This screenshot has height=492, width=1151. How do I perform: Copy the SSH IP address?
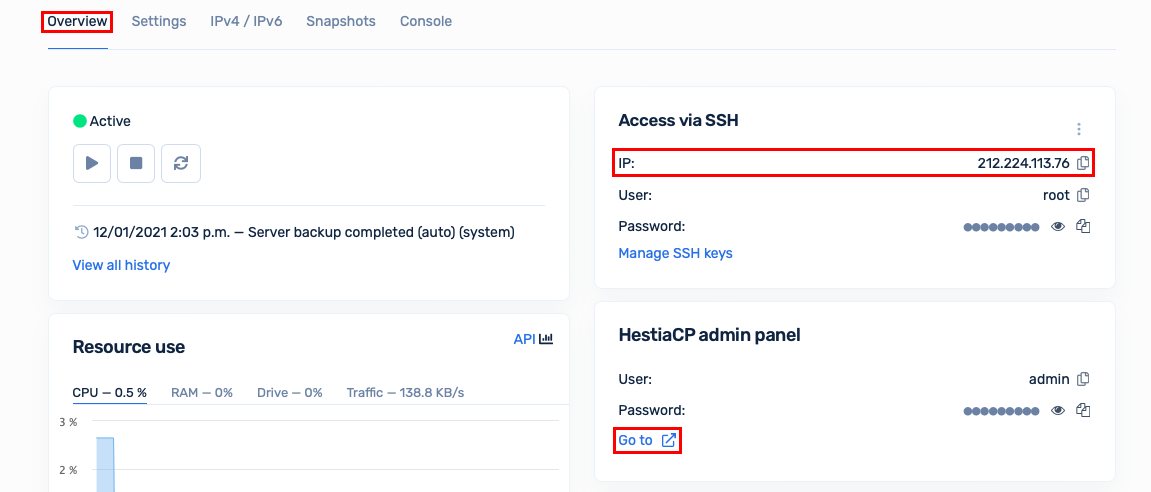(x=1082, y=163)
